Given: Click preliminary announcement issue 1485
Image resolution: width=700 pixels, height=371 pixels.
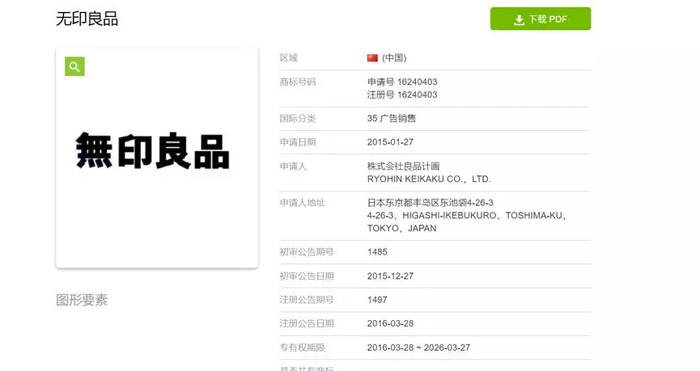Looking at the screenshot, I should [x=377, y=252].
